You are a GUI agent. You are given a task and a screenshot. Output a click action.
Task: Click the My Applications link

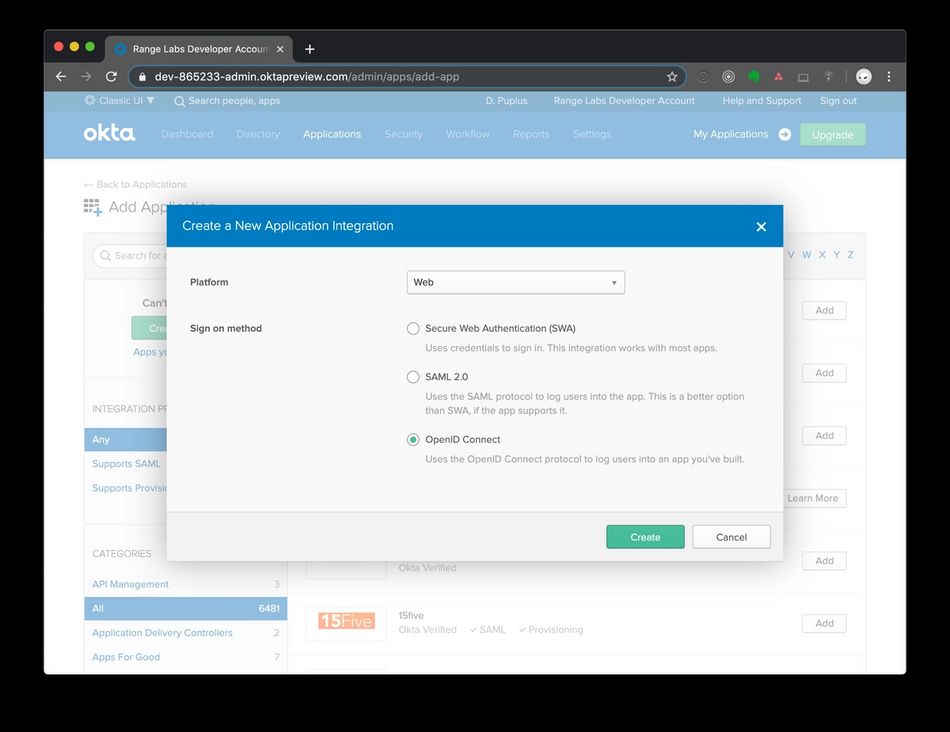tap(731, 134)
